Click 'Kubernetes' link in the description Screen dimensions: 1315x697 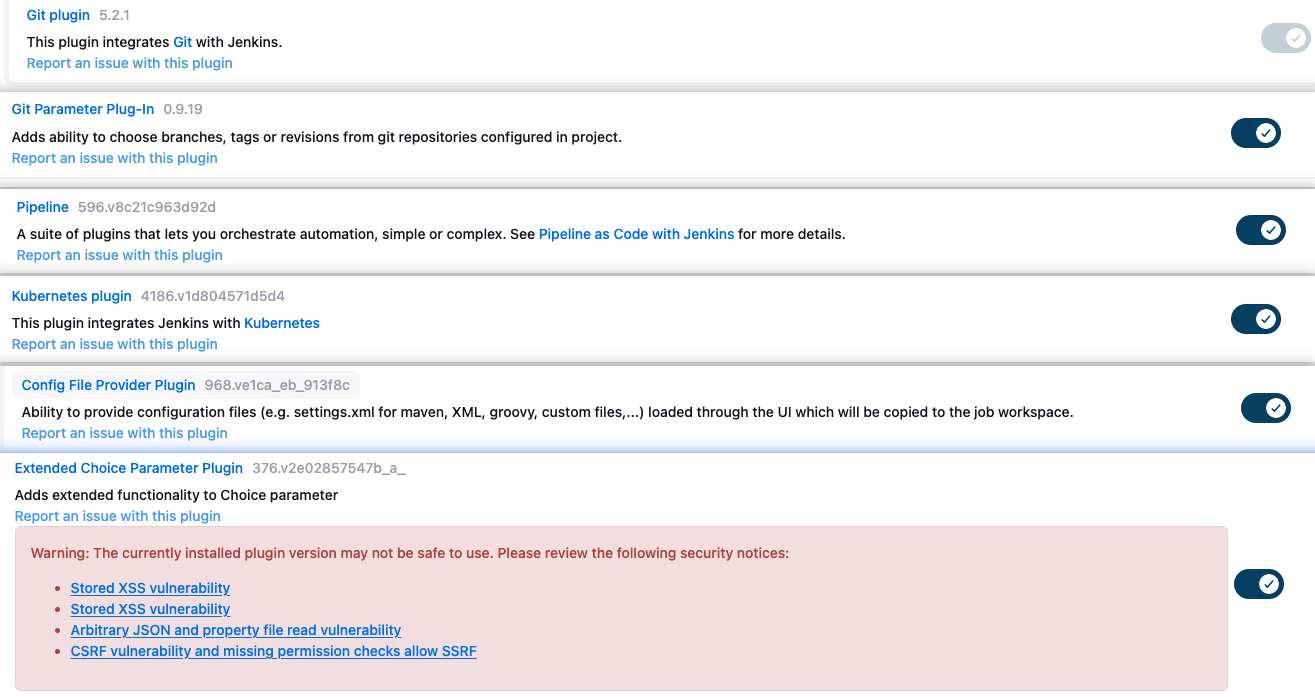coord(282,323)
